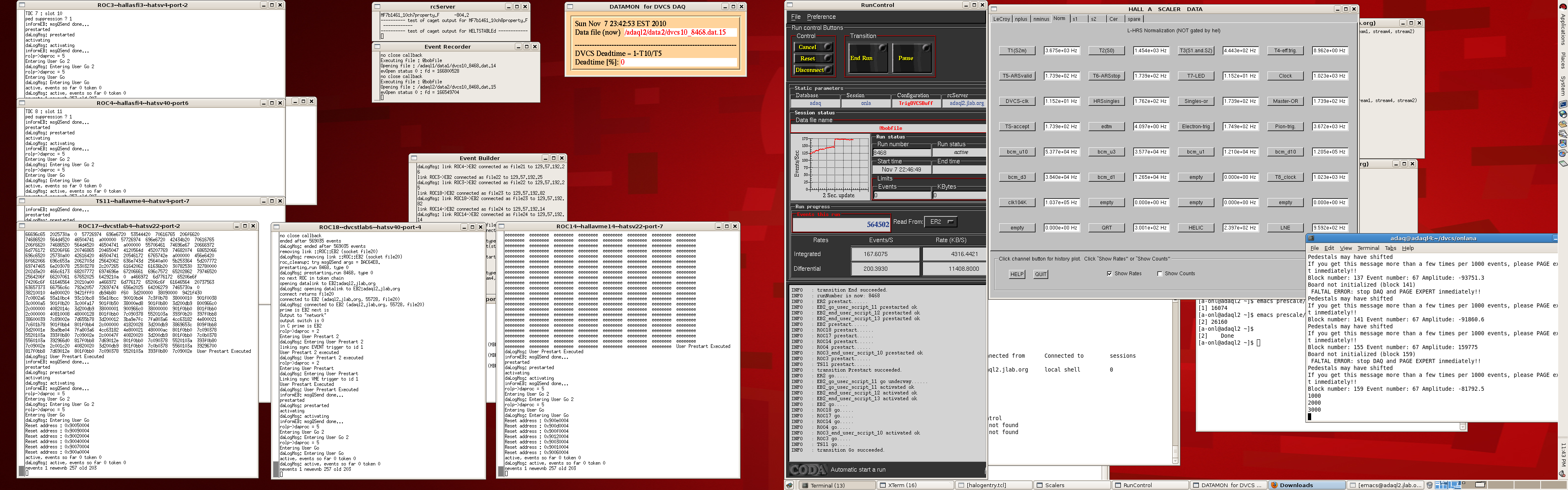Open the Help menu in onlana terminal
This screenshot has height=490, width=1568.
click(x=1408, y=248)
